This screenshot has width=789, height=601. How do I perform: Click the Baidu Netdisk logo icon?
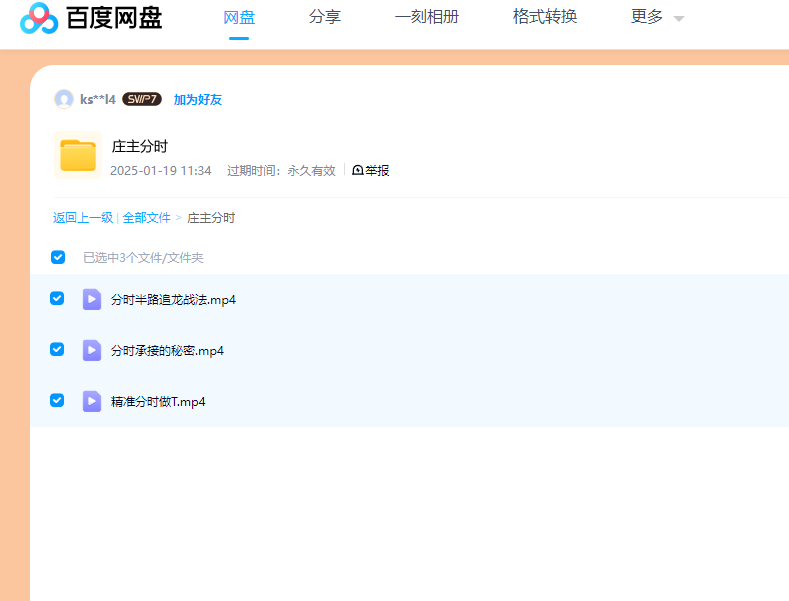point(39,18)
